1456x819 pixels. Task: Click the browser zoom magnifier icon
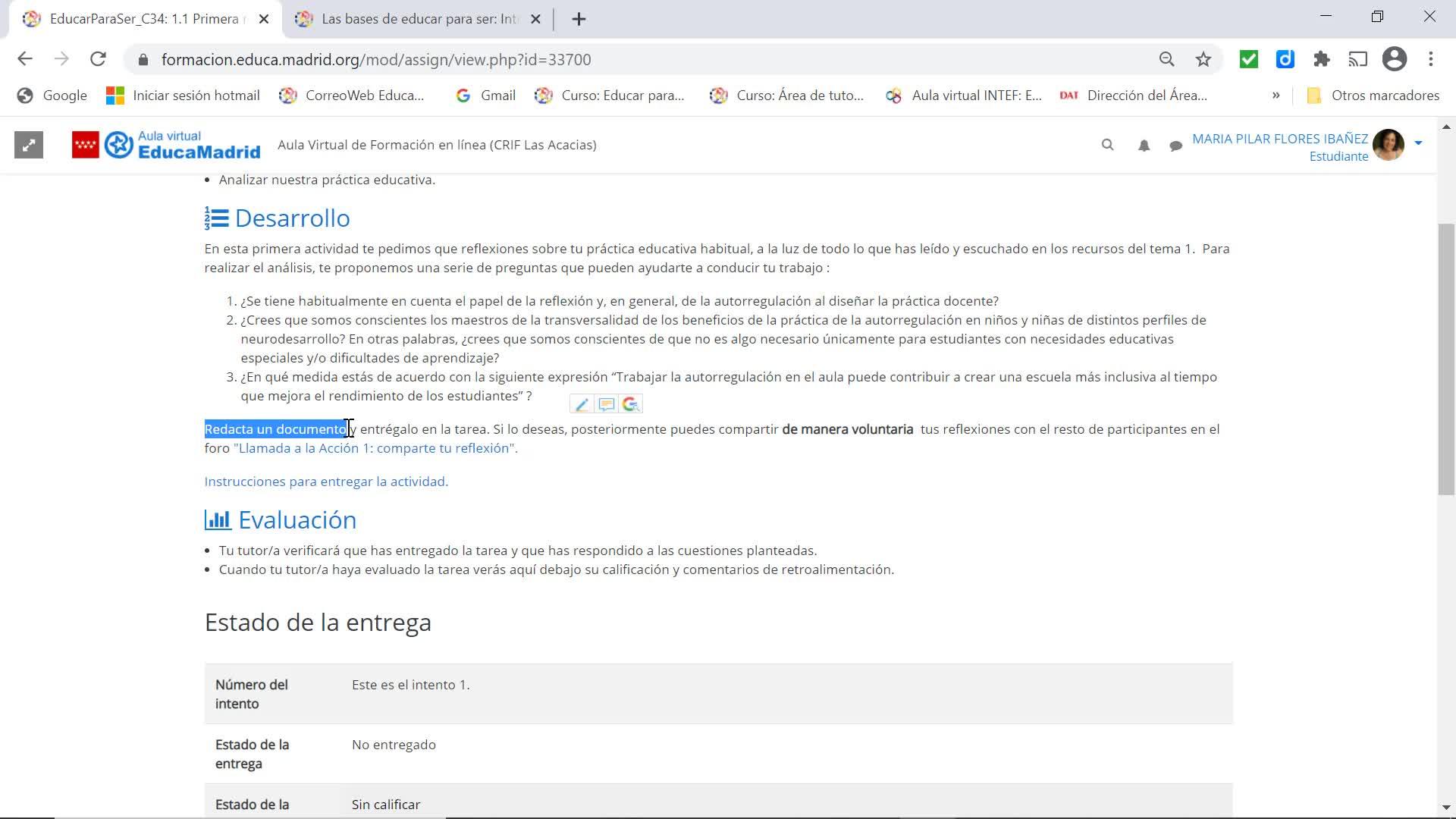[x=1166, y=59]
